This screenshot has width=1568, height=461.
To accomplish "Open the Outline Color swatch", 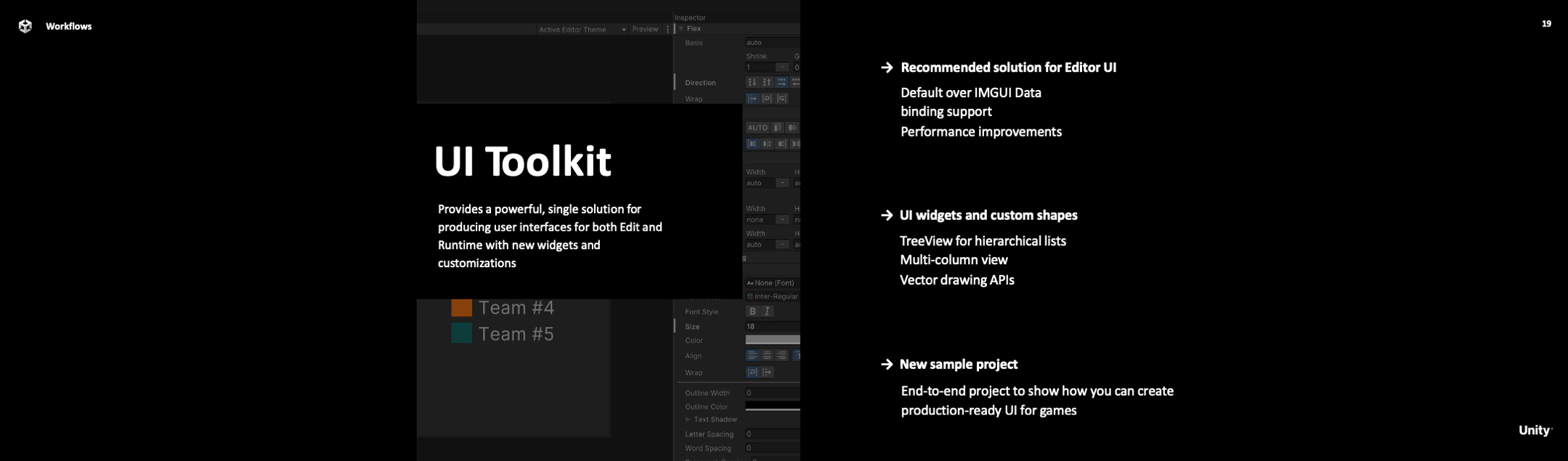I will (772, 407).
